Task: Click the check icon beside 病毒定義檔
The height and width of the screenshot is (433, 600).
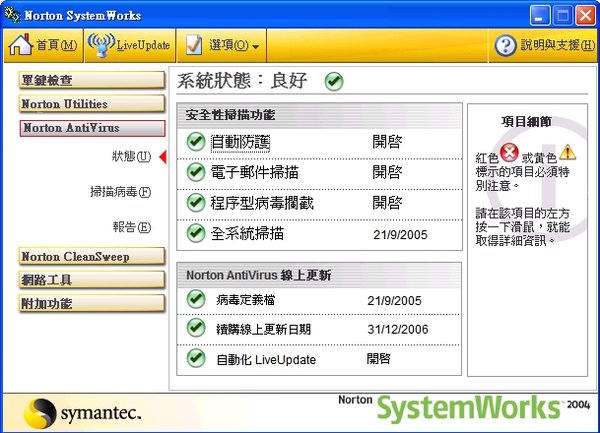Action: (196, 299)
